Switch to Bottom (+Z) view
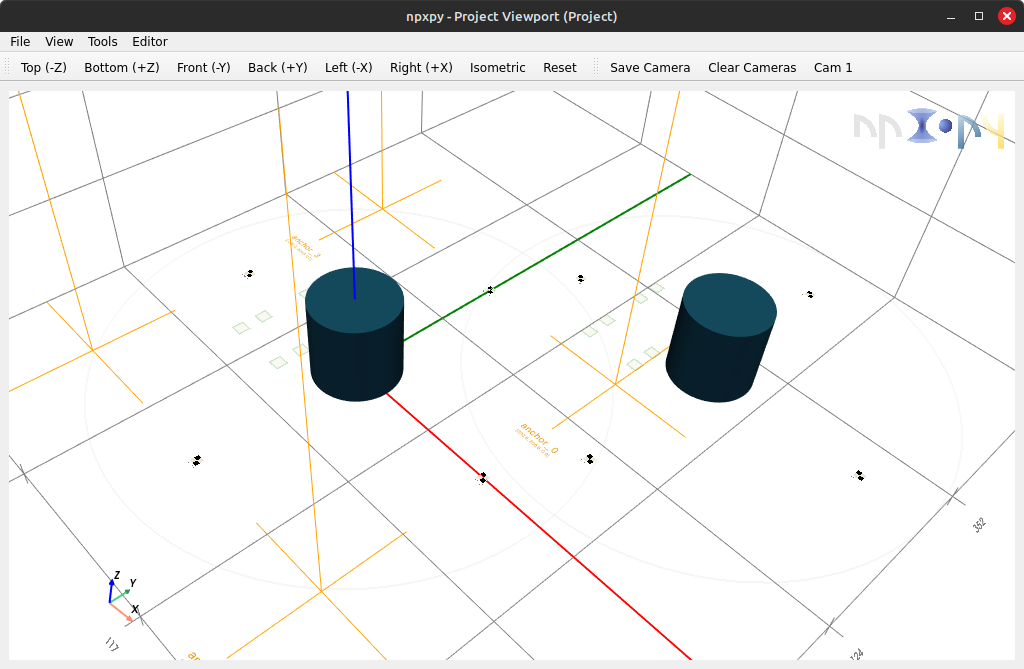Image resolution: width=1024 pixels, height=669 pixels. coord(121,68)
